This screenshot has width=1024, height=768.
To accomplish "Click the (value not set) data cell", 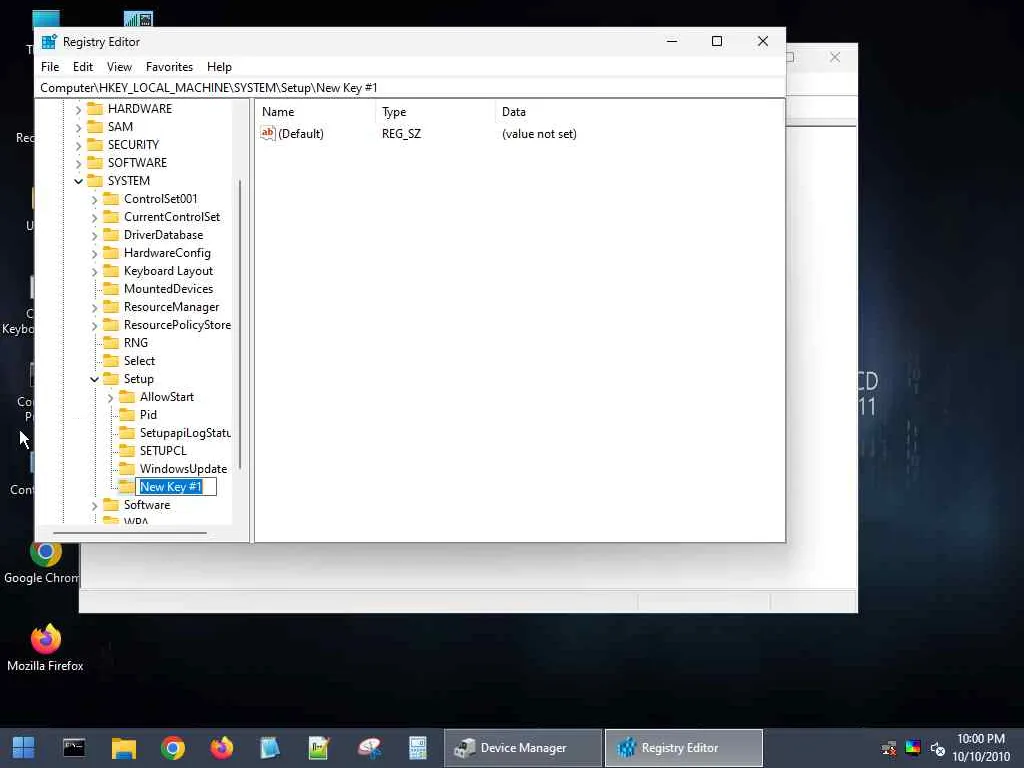I will coord(539,134).
